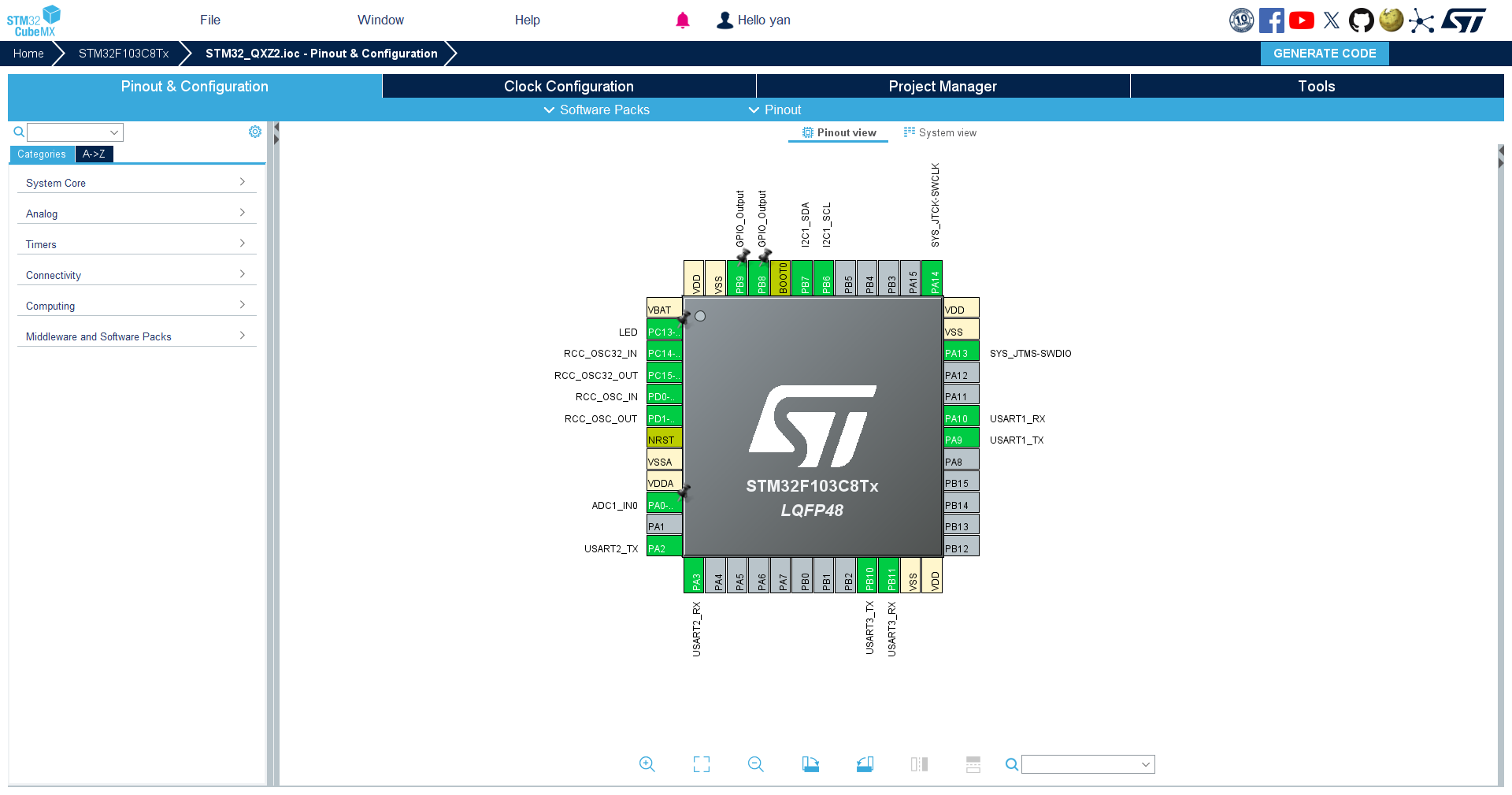
Task: Open the Help menu
Action: [528, 20]
